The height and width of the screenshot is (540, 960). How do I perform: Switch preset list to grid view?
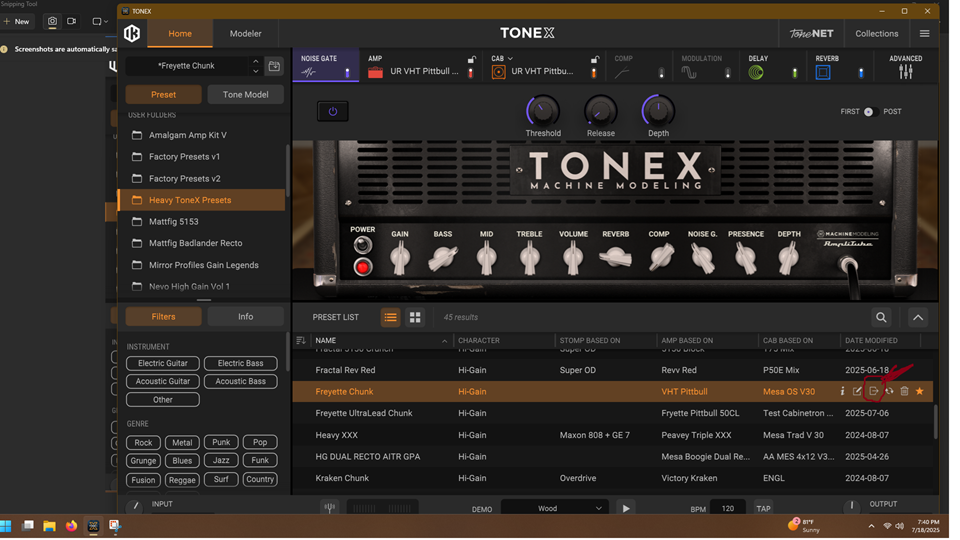click(415, 317)
